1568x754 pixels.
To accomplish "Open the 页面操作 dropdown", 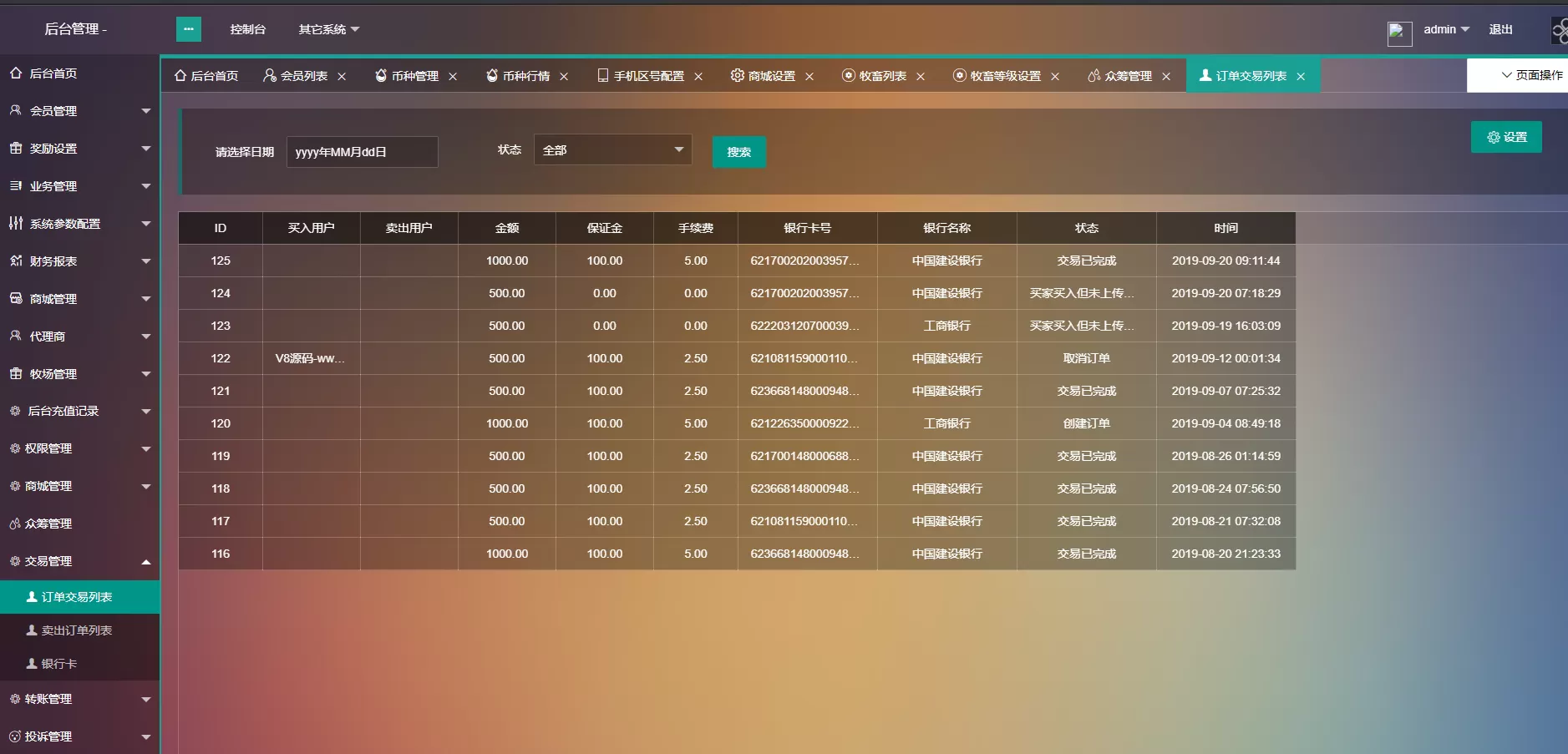I will (x=1531, y=75).
